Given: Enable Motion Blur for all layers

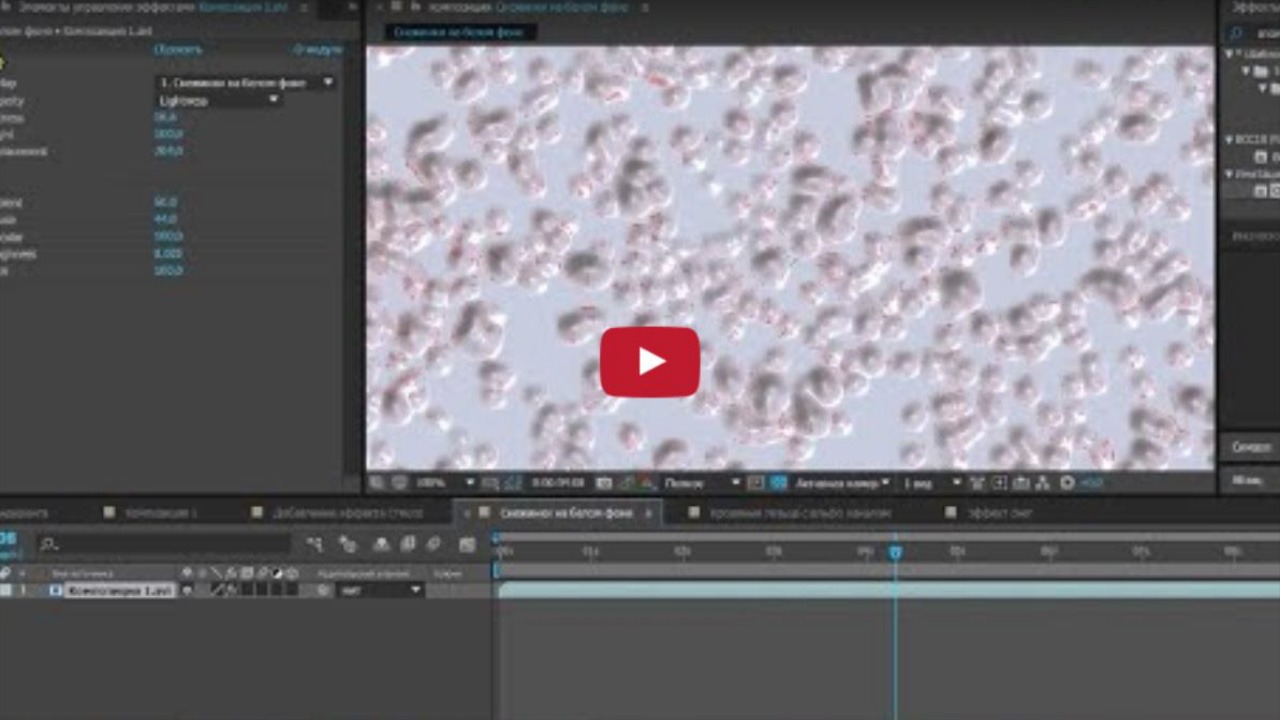Looking at the screenshot, I should point(432,545).
